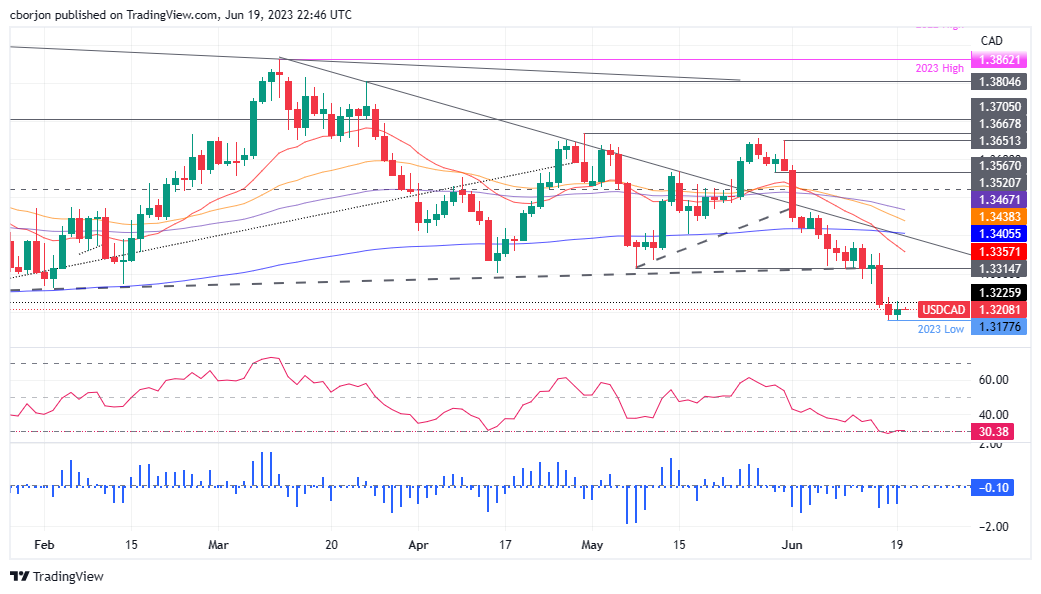Click the Mar date on the time axis
Image resolution: width=1041 pixels, height=594 pixels.
220,546
